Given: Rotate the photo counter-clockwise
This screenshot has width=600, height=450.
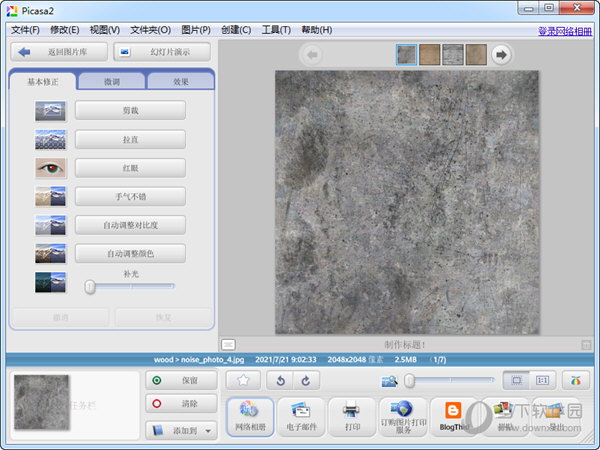Looking at the screenshot, I should tap(282, 380).
